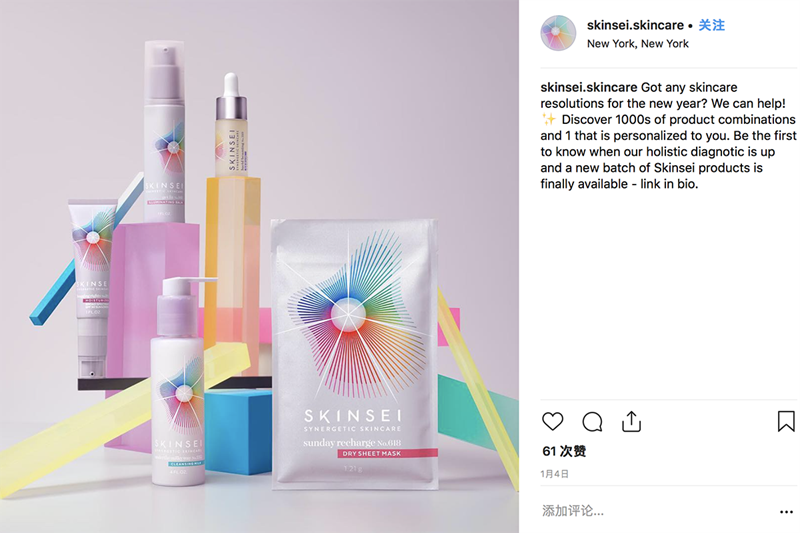Click the dry sheet mask packet in the photo
The image size is (800, 533).
tap(355, 354)
